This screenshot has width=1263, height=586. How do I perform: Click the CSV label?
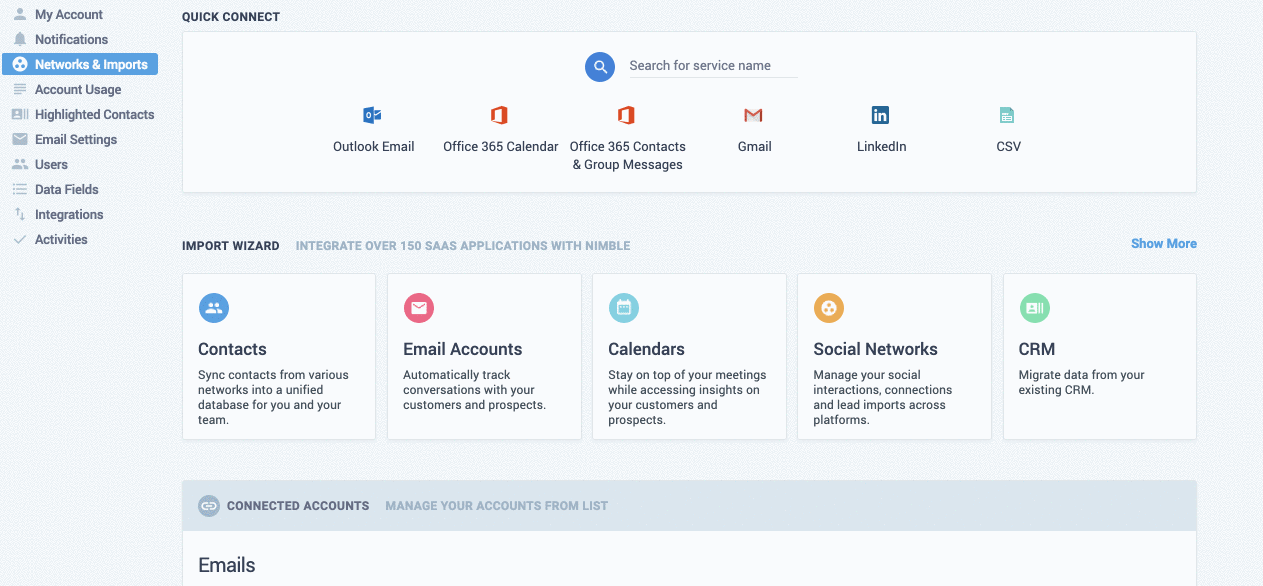(x=1009, y=146)
